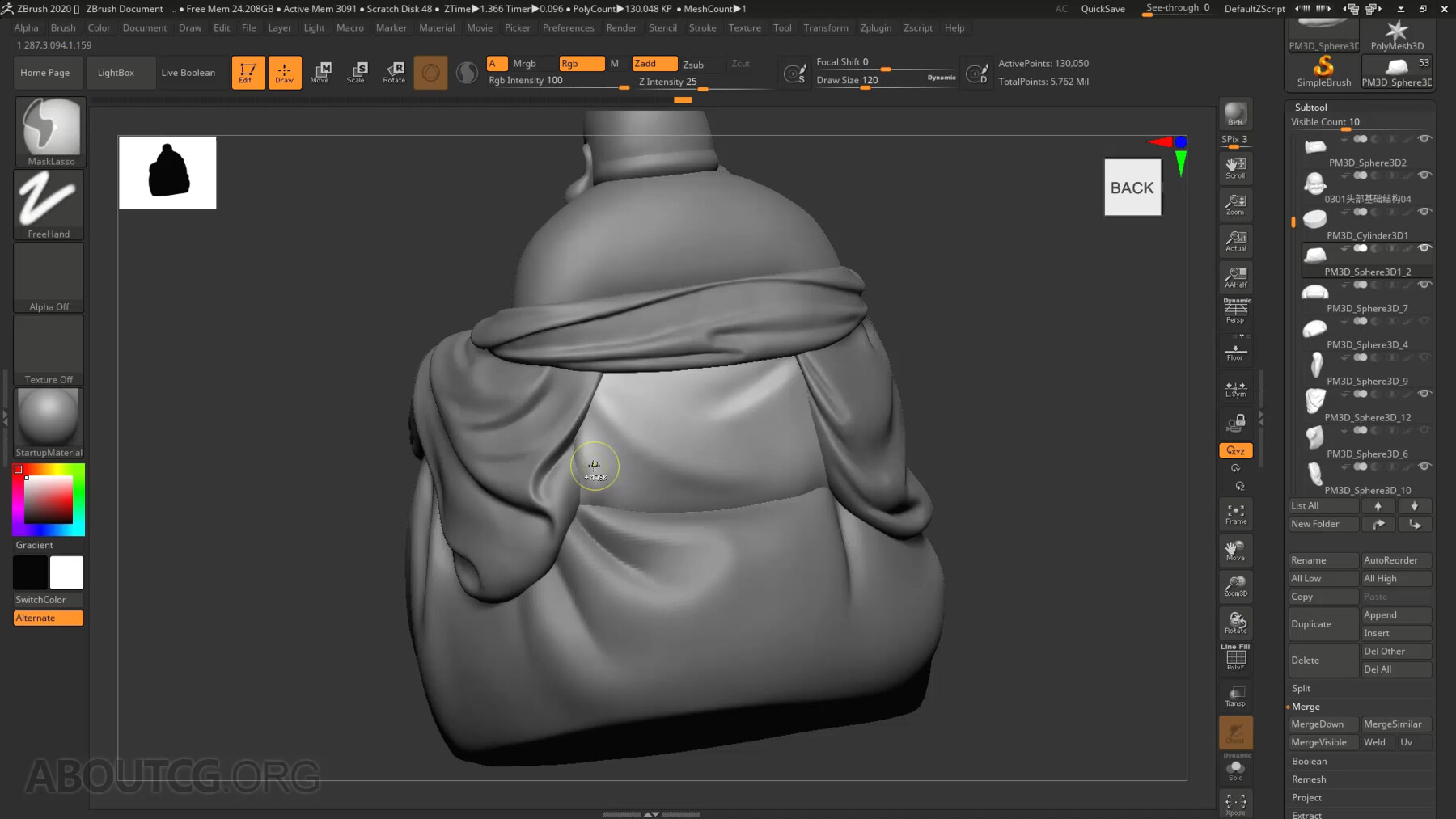Expand the Split section
The width and height of the screenshot is (1456, 819).
[x=1301, y=689]
